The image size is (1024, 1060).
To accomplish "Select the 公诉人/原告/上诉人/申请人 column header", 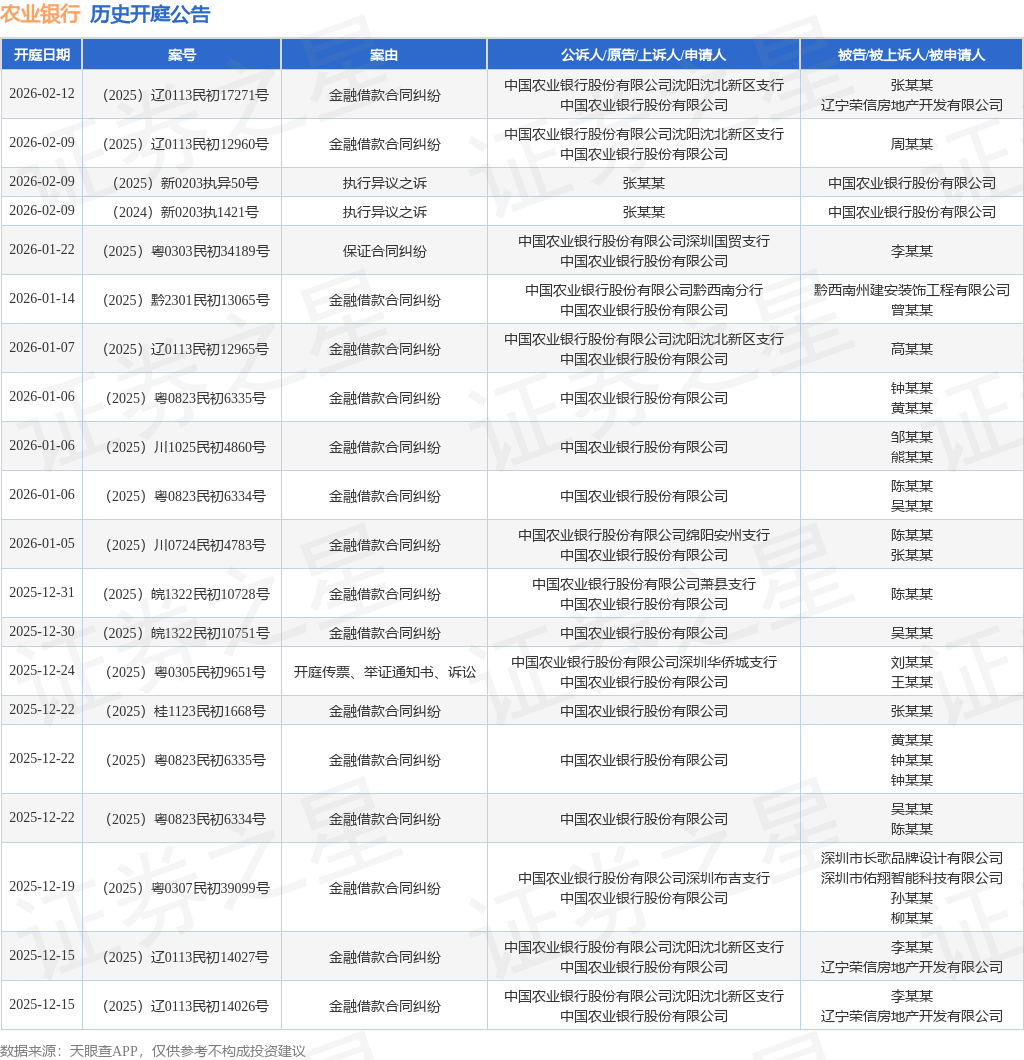I will pos(643,55).
